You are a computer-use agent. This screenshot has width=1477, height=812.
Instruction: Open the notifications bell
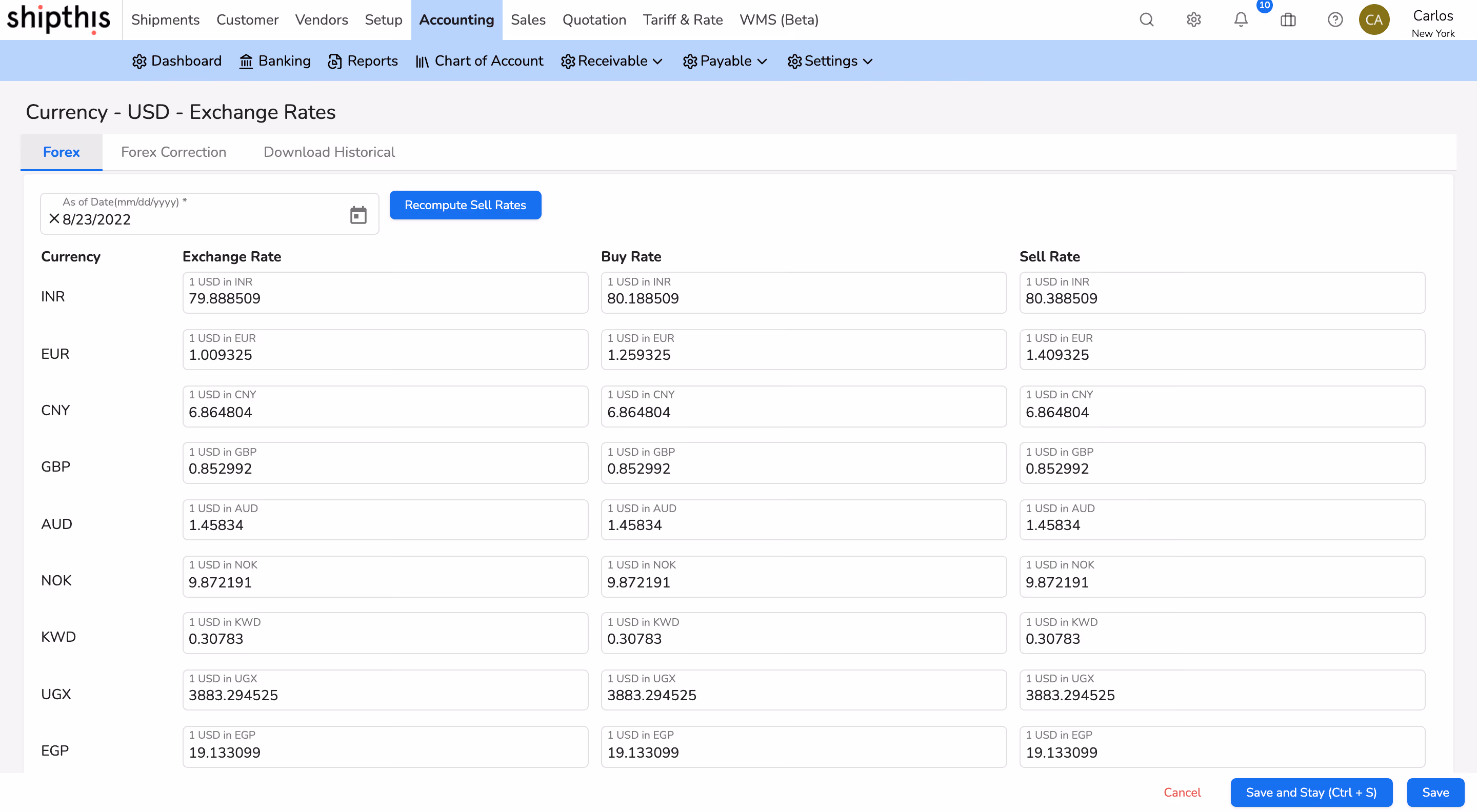[1241, 19]
